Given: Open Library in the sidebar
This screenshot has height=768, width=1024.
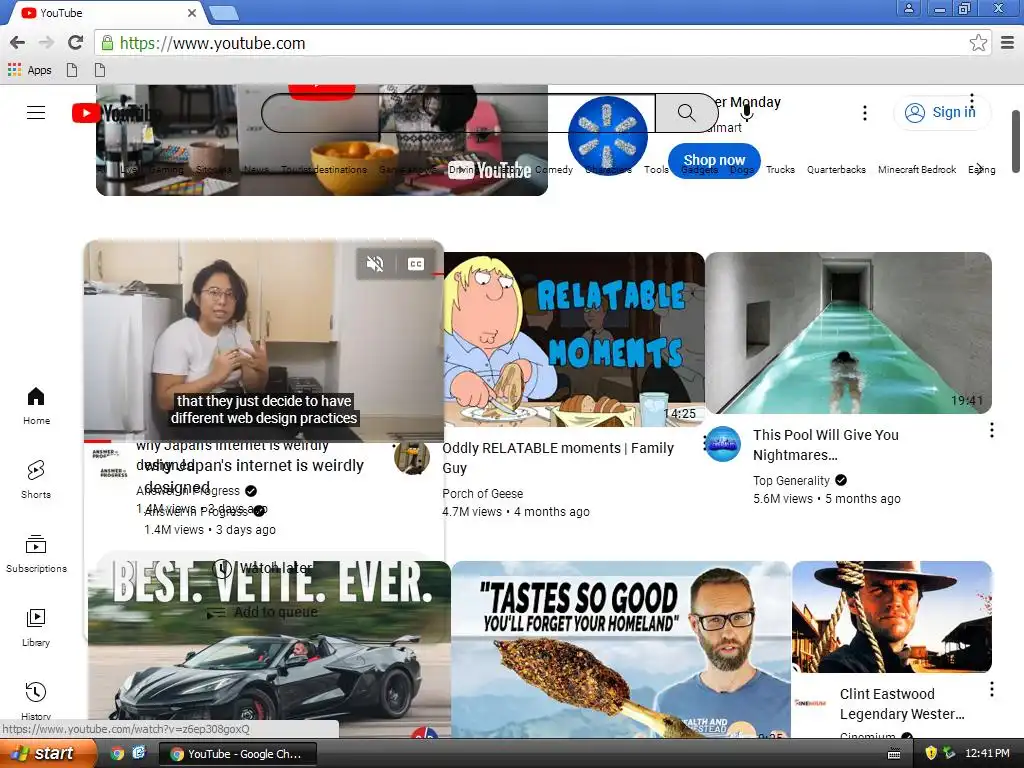Looking at the screenshot, I should [x=36, y=627].
